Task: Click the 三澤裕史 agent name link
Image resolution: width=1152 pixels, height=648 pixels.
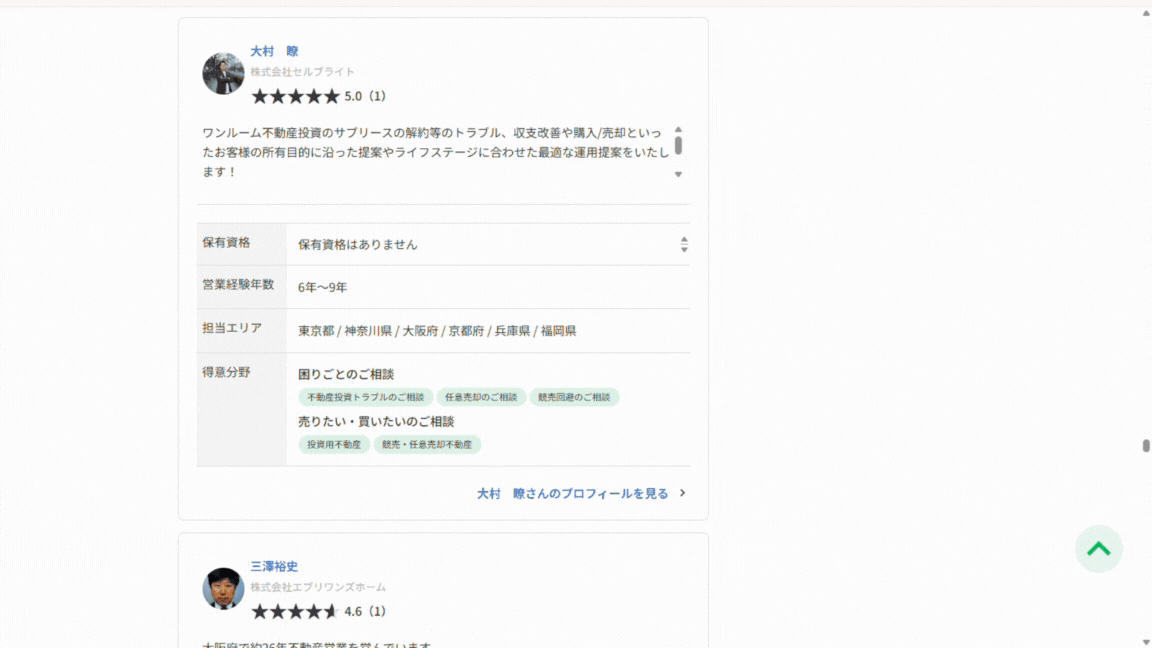Action: pos(273,566)
